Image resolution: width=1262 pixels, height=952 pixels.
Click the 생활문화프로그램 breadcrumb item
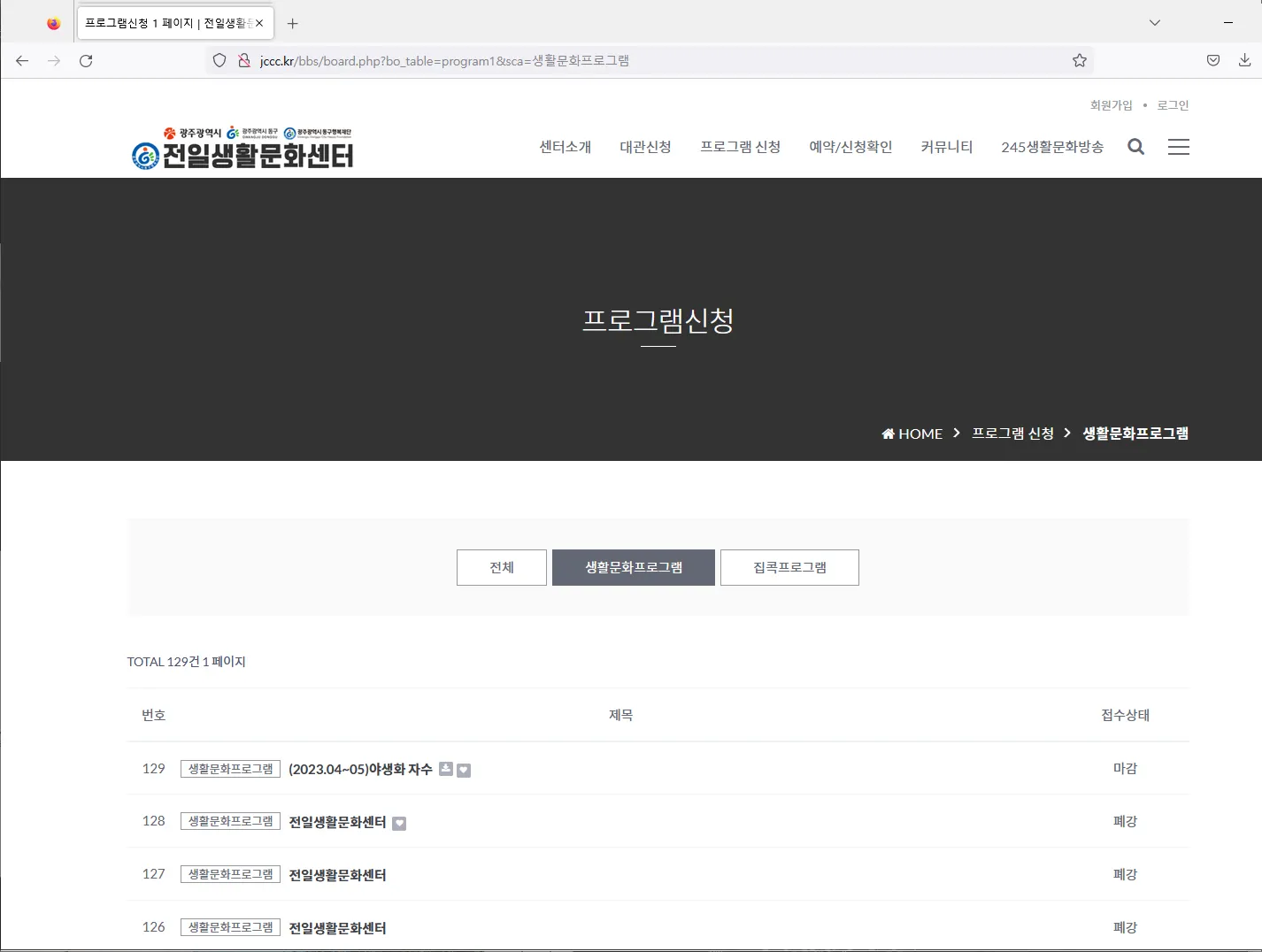click(x=1135, y=434)
